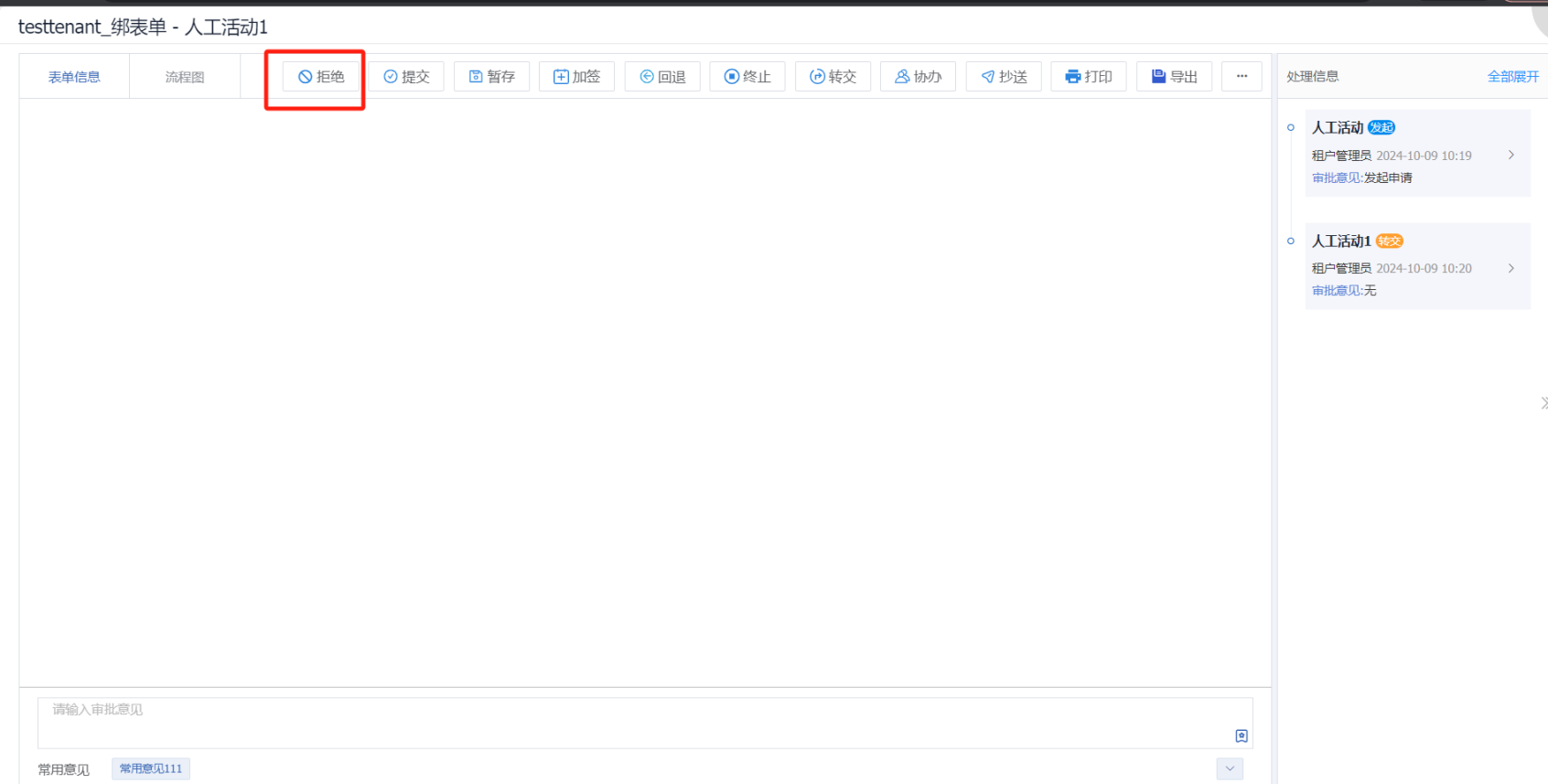Switch to the 表单信息 tab
Image resolution: width=1548 pixels, height=784 pixels.
pyautogui.click(x=74, y=77)
